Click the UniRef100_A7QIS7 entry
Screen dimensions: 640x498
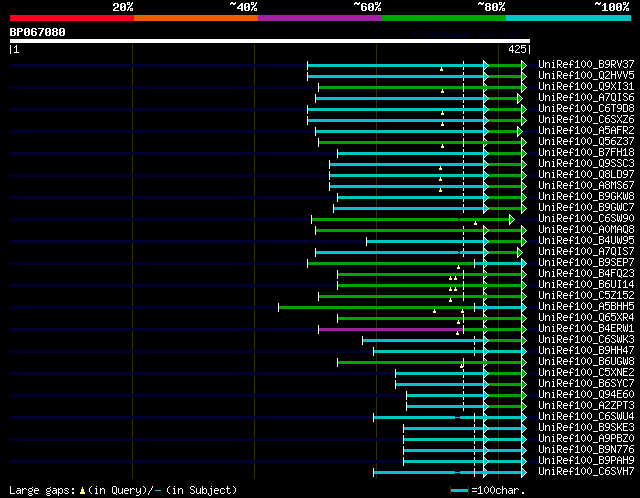586,251
